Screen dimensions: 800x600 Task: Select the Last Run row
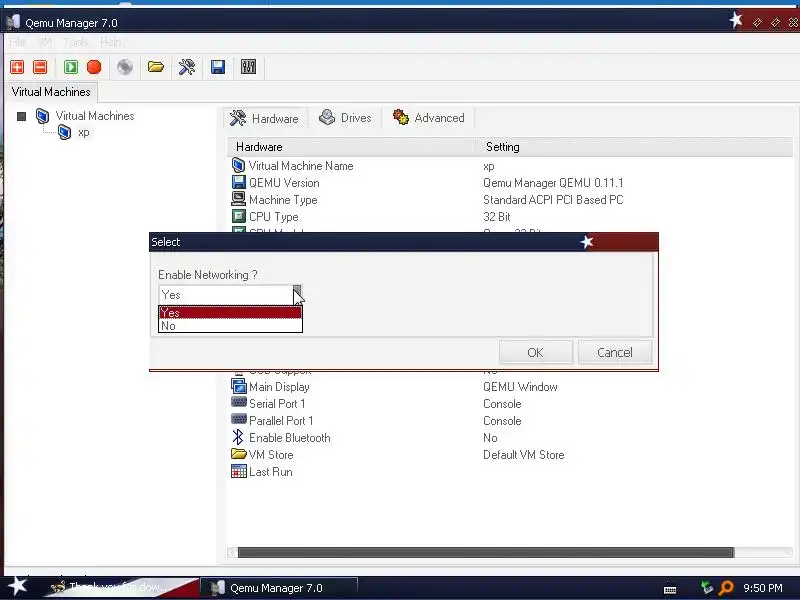pos(510,471)
